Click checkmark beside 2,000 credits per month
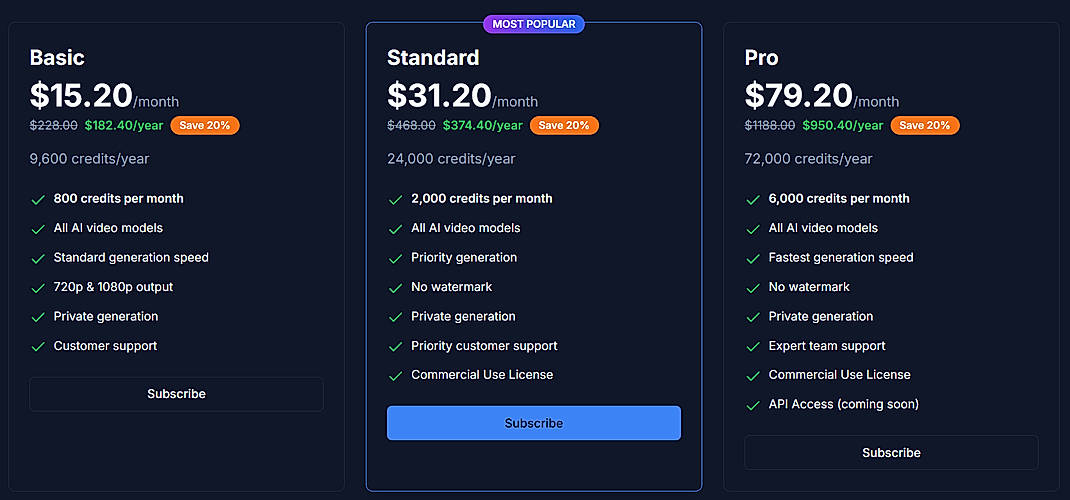Image resolution: width=1070 pixels, height=500 pixels. [x=395, y=200]
